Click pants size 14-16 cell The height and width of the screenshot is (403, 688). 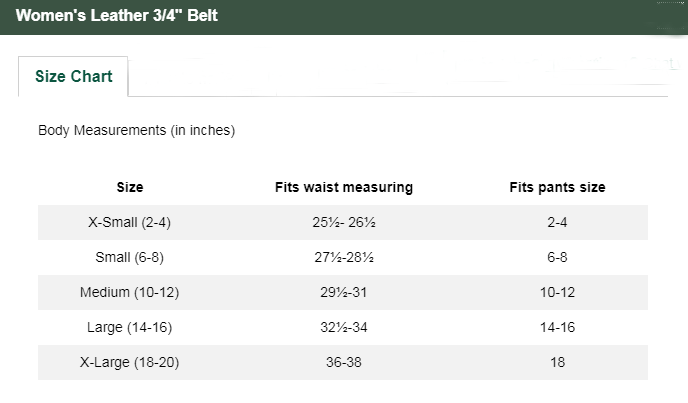(x=557, y=327)
